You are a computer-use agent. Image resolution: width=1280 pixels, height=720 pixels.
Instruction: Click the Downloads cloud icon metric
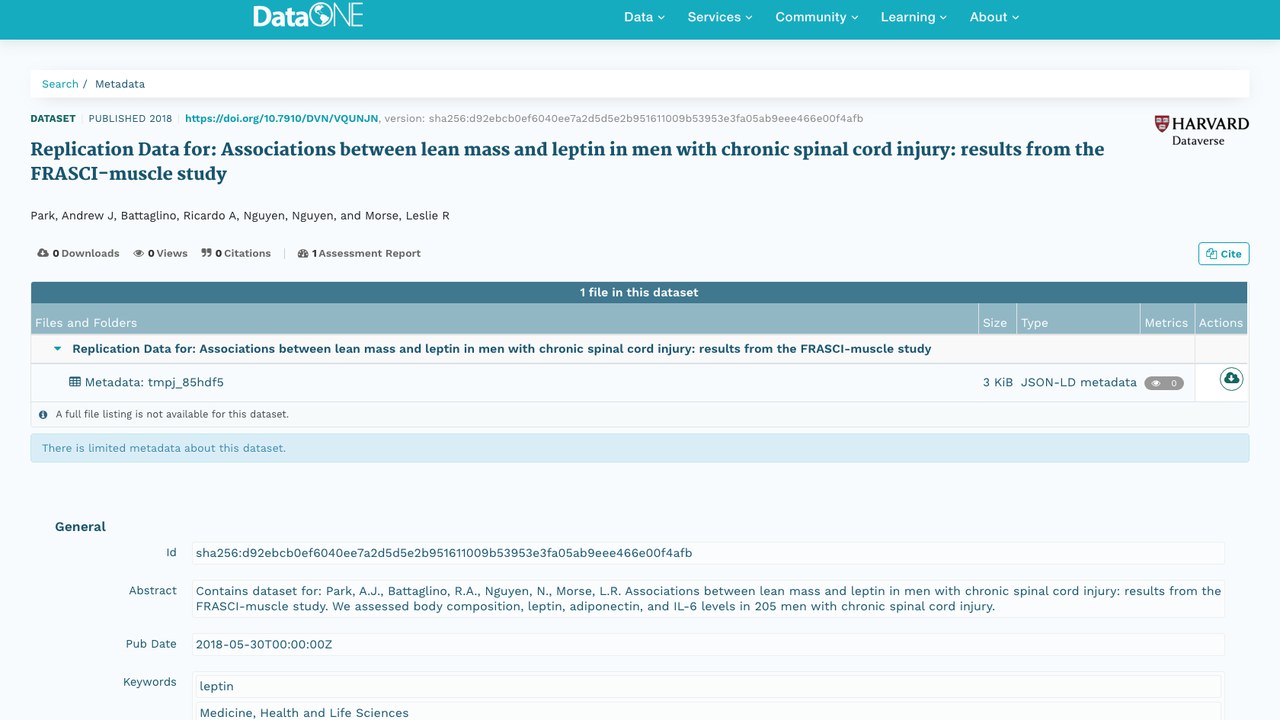point(43,253)
